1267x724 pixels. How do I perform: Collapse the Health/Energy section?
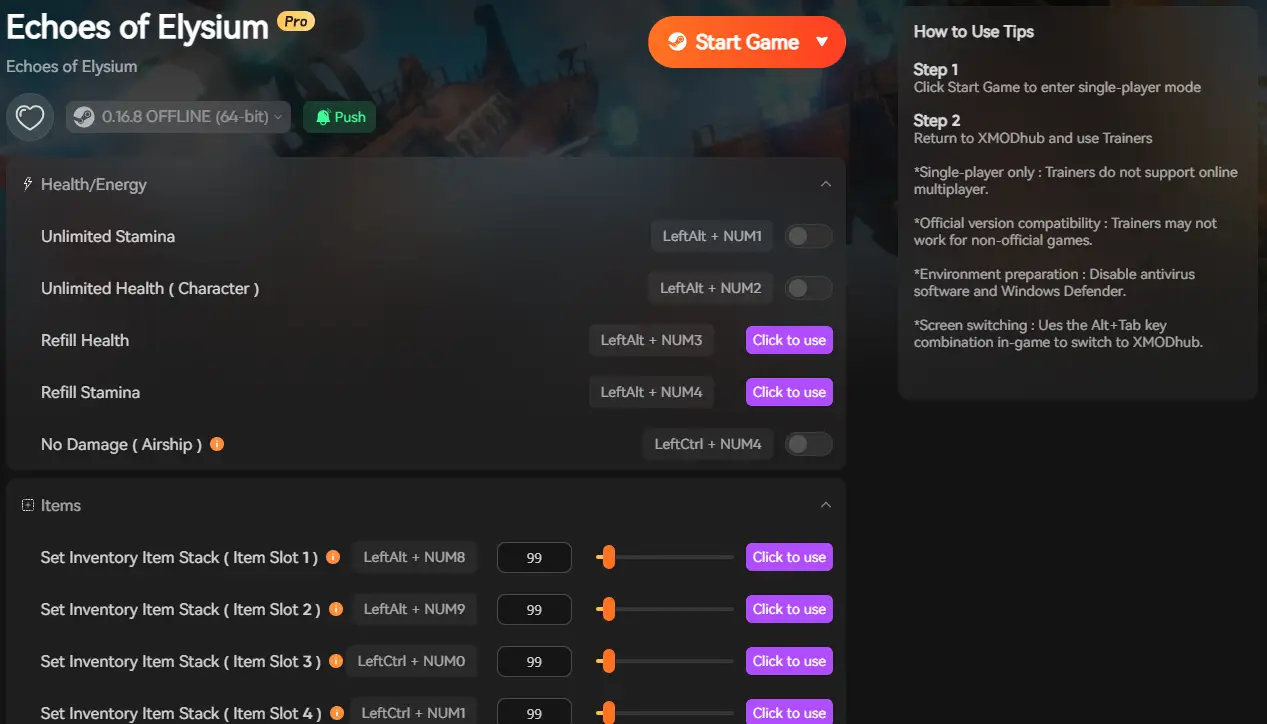(x=825, y=184)
